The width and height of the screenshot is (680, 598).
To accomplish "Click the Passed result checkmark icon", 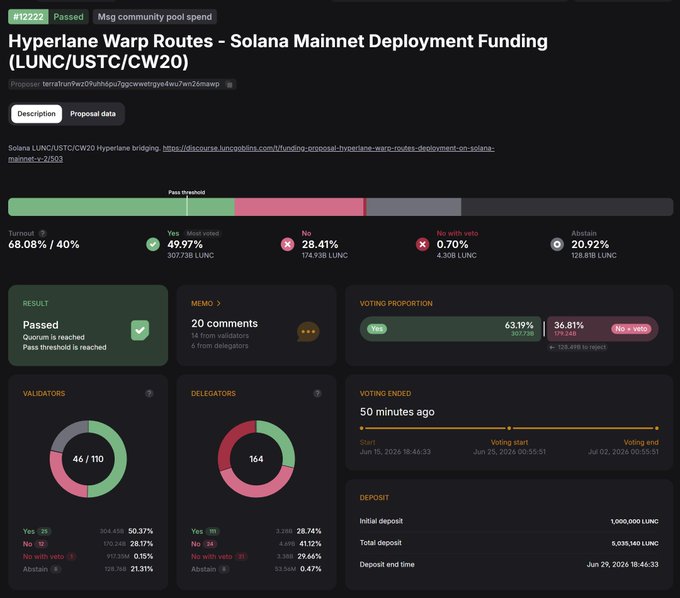I will [140, 330].
